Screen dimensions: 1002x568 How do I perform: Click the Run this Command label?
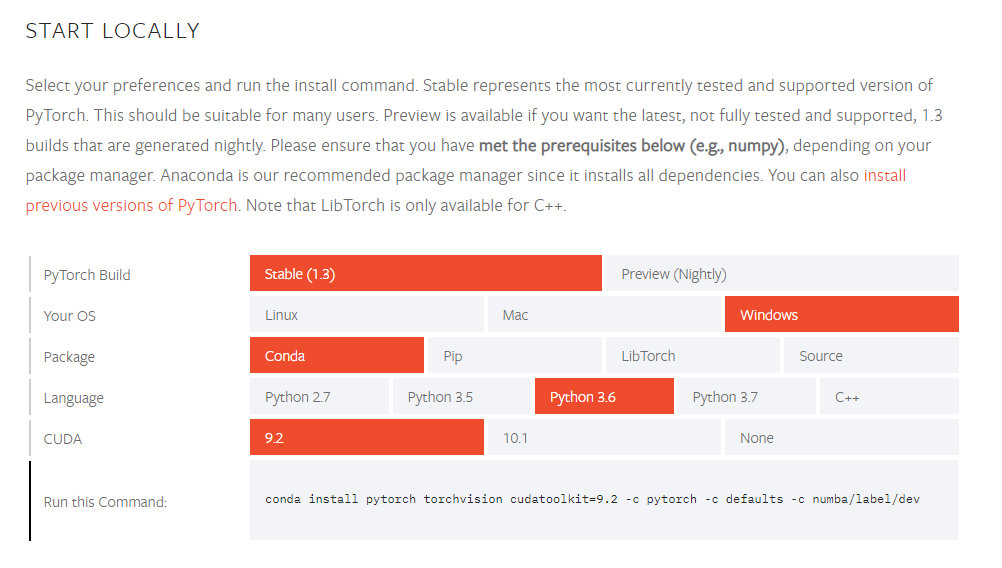105,502
